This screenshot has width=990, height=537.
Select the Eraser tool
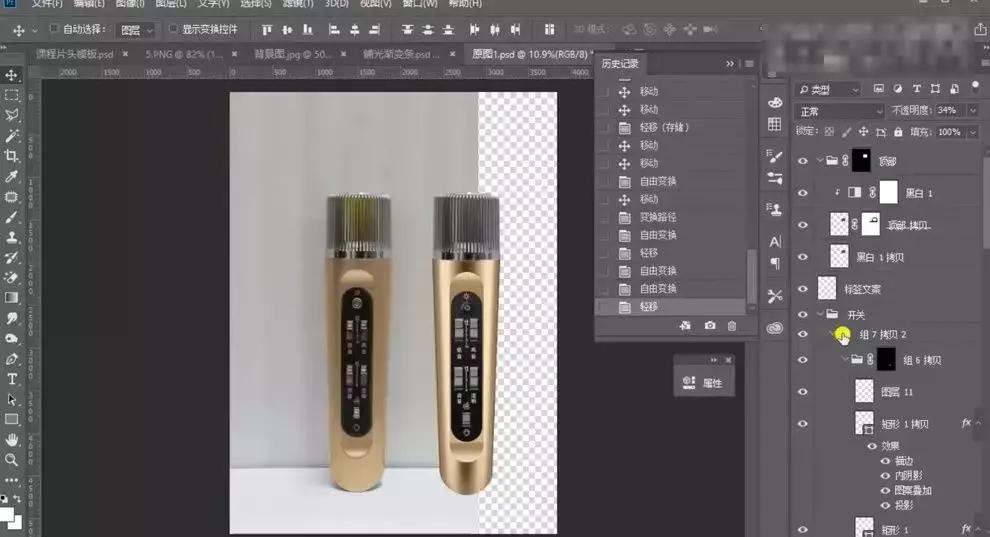pyautogui.click(x=11, y=278)
